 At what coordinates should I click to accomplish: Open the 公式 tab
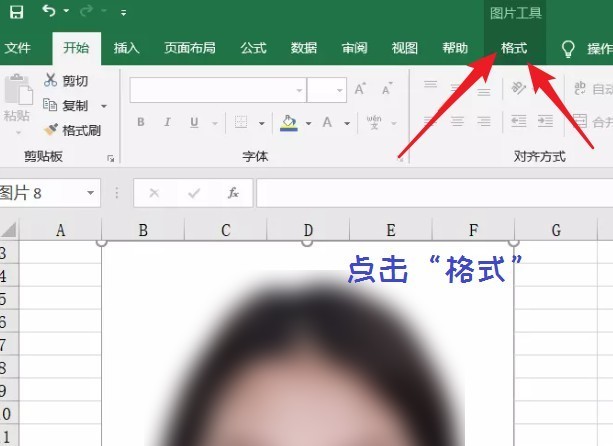point(253,48)
